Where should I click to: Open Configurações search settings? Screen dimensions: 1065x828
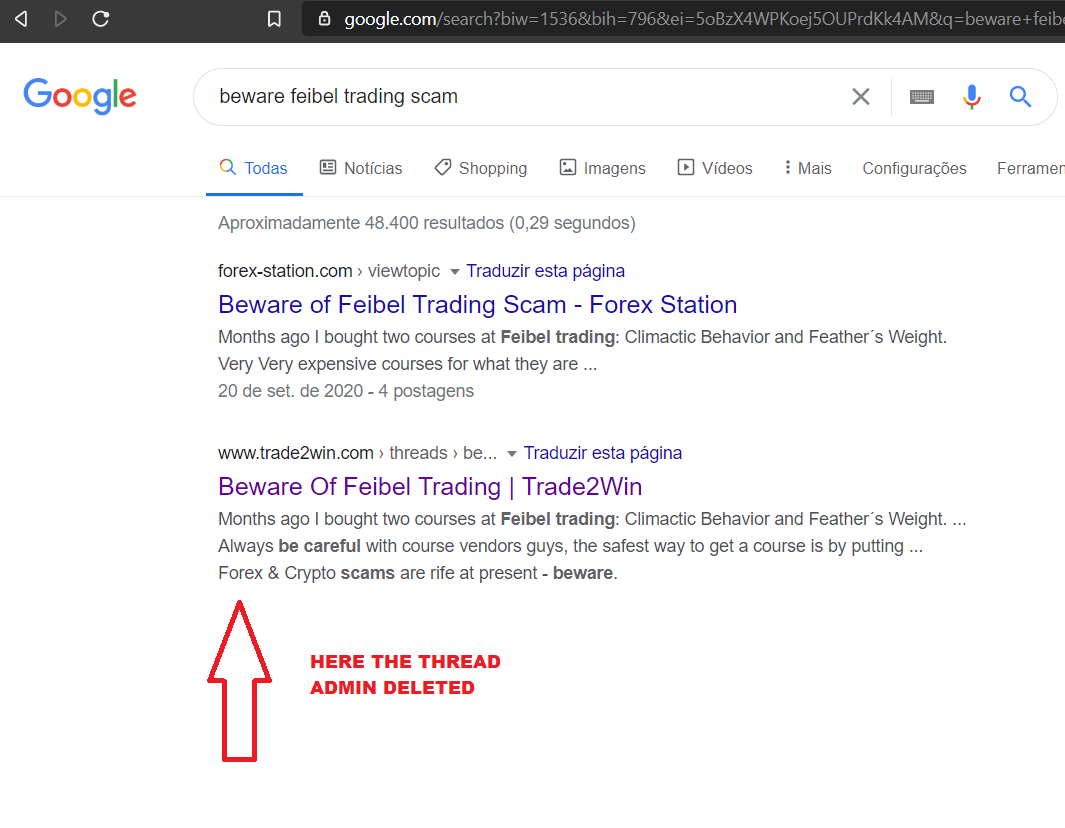pyautogui.click(x=914, y=168)
